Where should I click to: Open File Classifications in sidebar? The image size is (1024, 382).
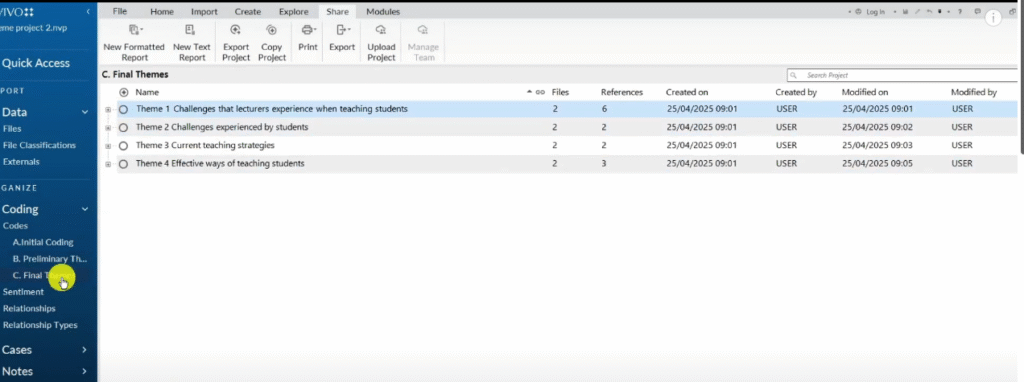point(39,145)
